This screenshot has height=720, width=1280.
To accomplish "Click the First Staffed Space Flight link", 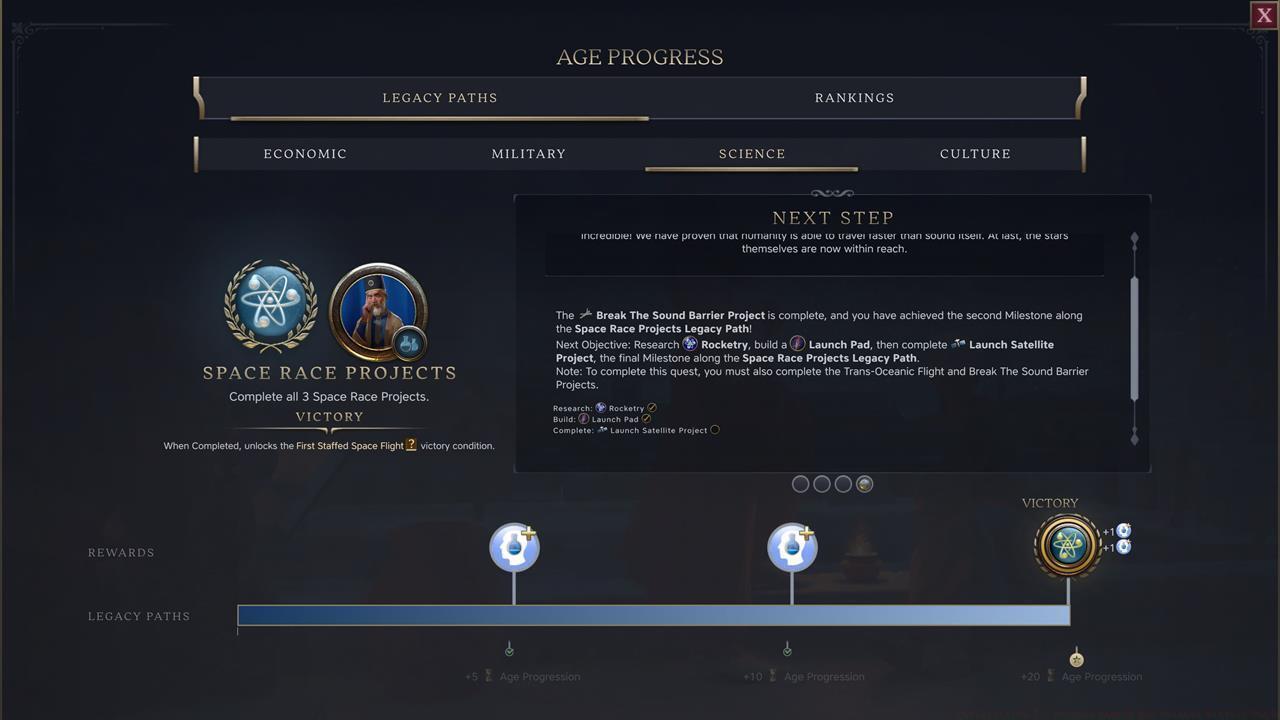I will pos(350,446).
